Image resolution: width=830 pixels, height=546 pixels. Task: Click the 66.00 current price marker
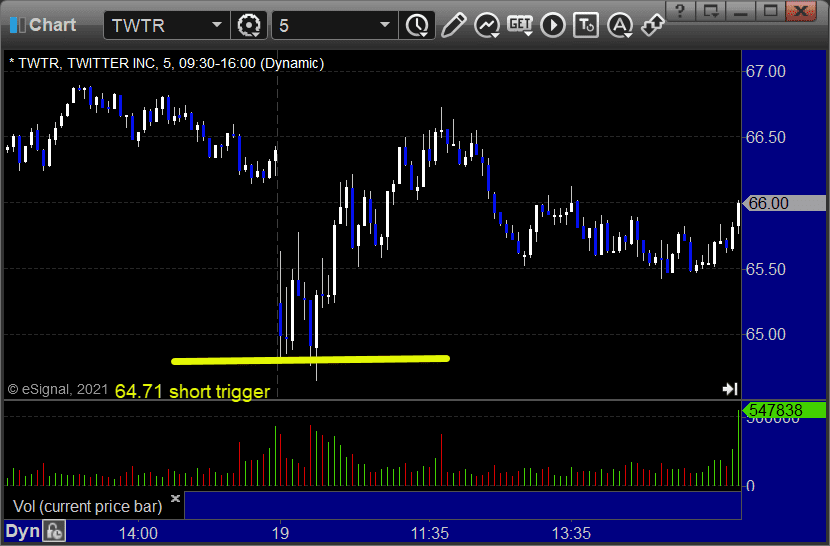(784, 203)
